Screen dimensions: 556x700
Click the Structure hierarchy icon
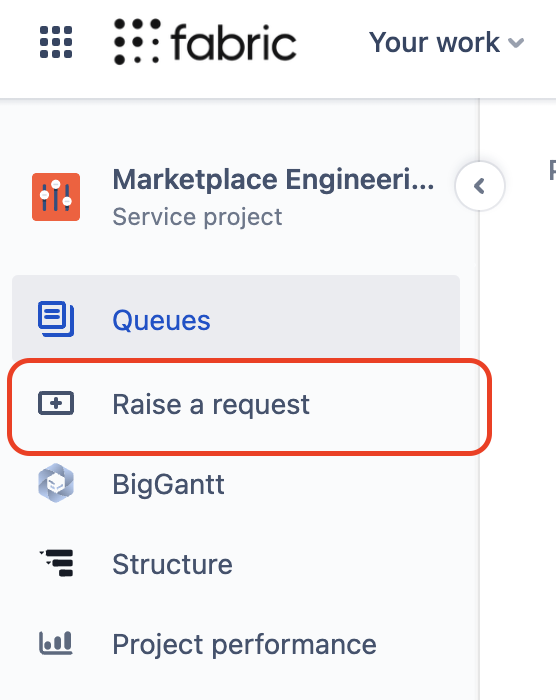(56, 563)
